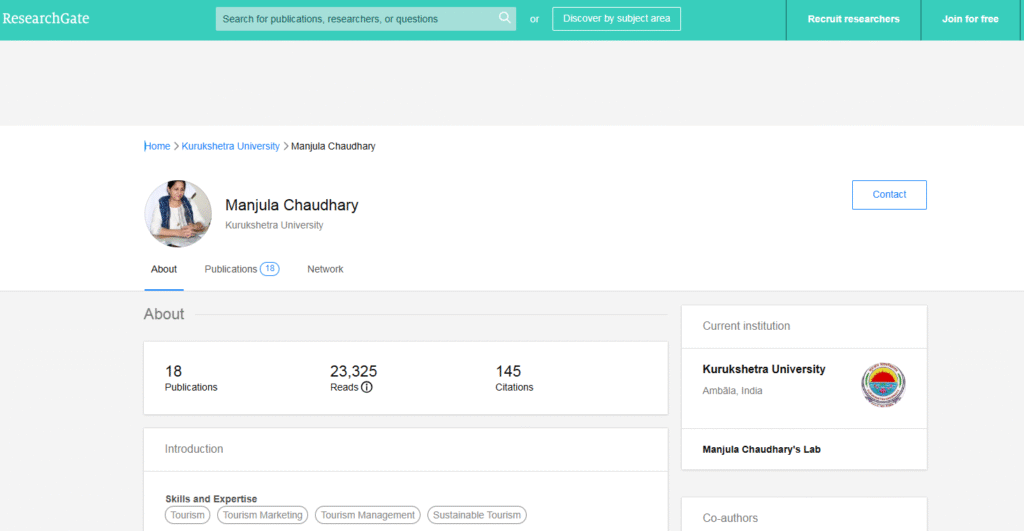Open the Reads info icon
Screen dimensions: 1024x531
367,387
